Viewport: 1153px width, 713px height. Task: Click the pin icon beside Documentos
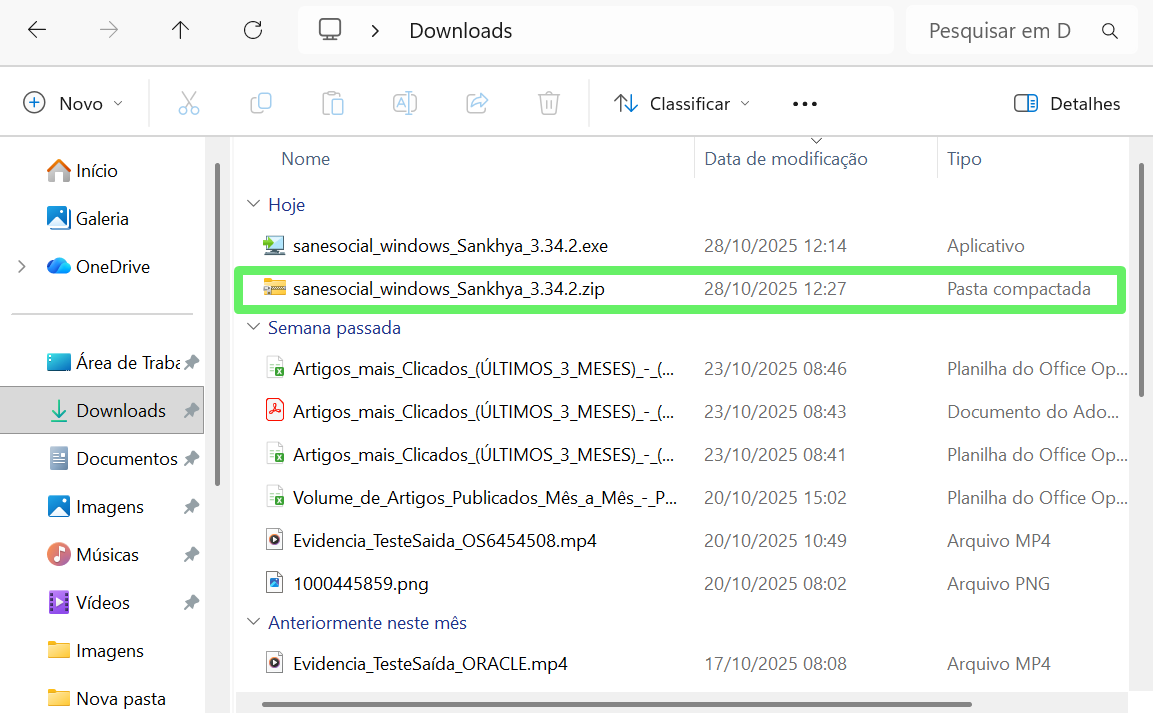[x=191, y=459]
